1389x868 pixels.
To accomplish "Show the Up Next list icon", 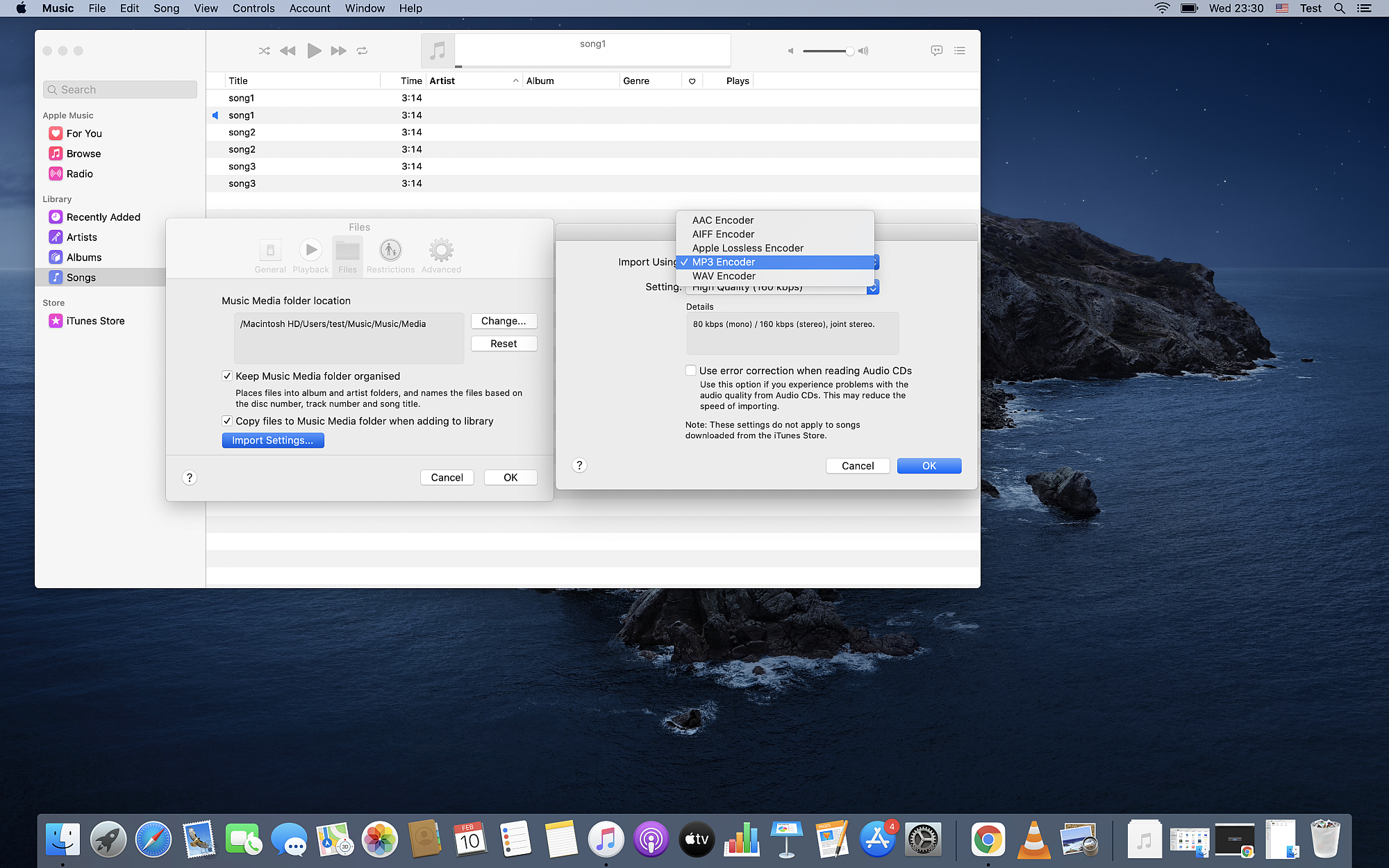I will tap(959, 51).
